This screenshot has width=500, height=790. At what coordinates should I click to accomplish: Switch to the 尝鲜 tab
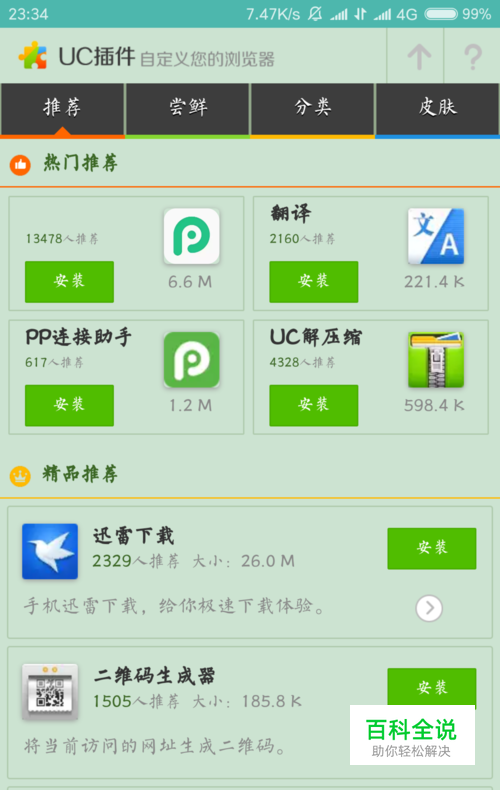187,110
